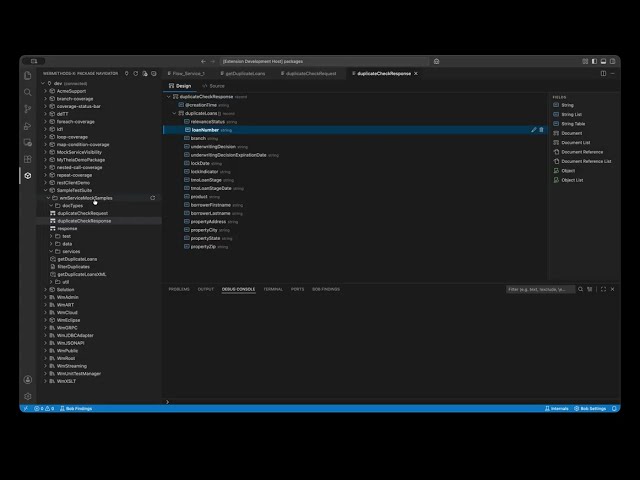
Task: Toggle bottom panel visibility in title bar
Action: pyautogui.click(x=603, y=61)
